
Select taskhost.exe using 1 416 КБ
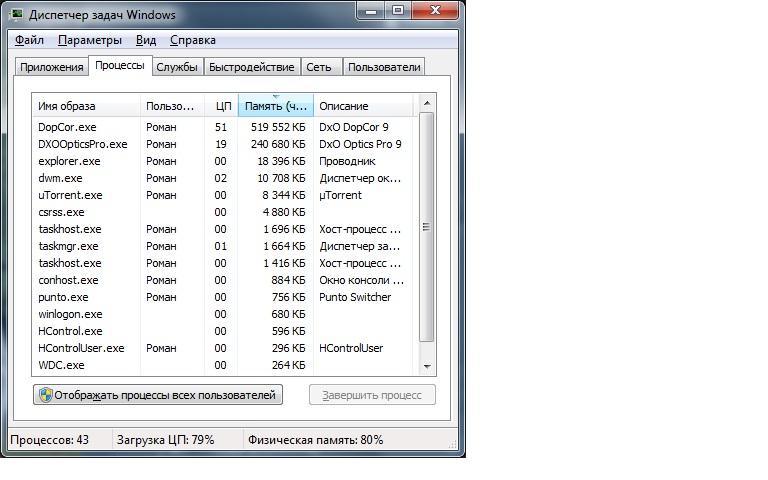tap(225, 263)
